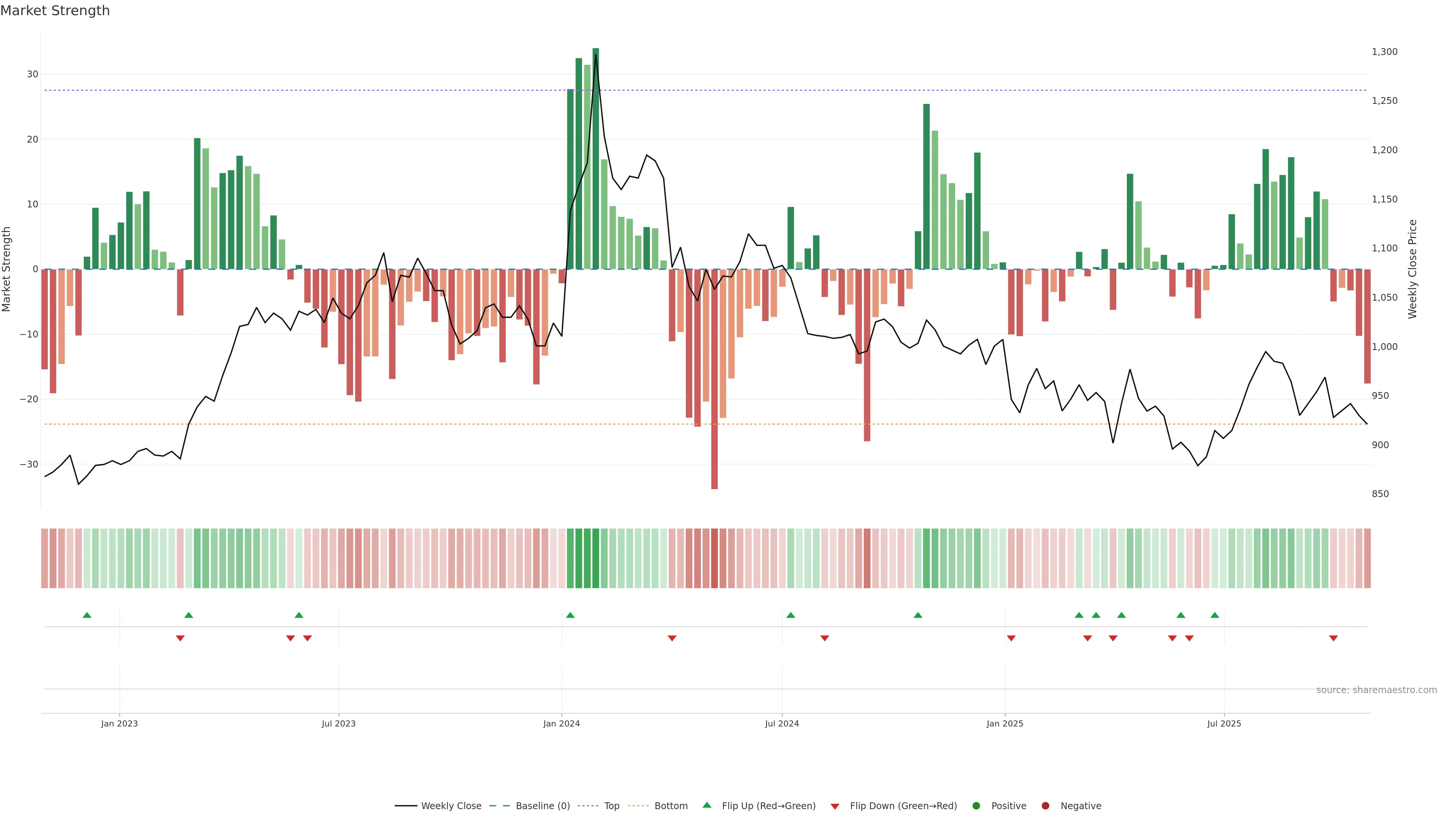Click the rightmost green Flip Up triangle marker

tap(1214, 615)
